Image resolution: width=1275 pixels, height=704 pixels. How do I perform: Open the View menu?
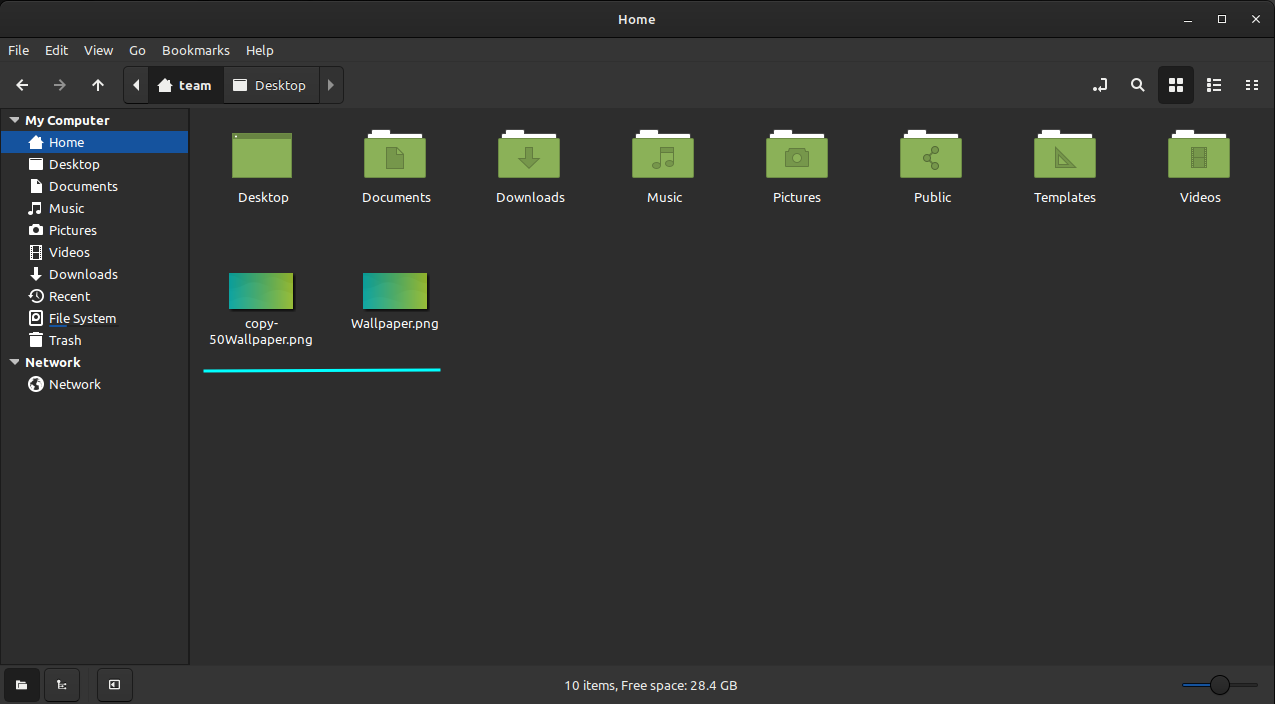(x=98, y=50)
